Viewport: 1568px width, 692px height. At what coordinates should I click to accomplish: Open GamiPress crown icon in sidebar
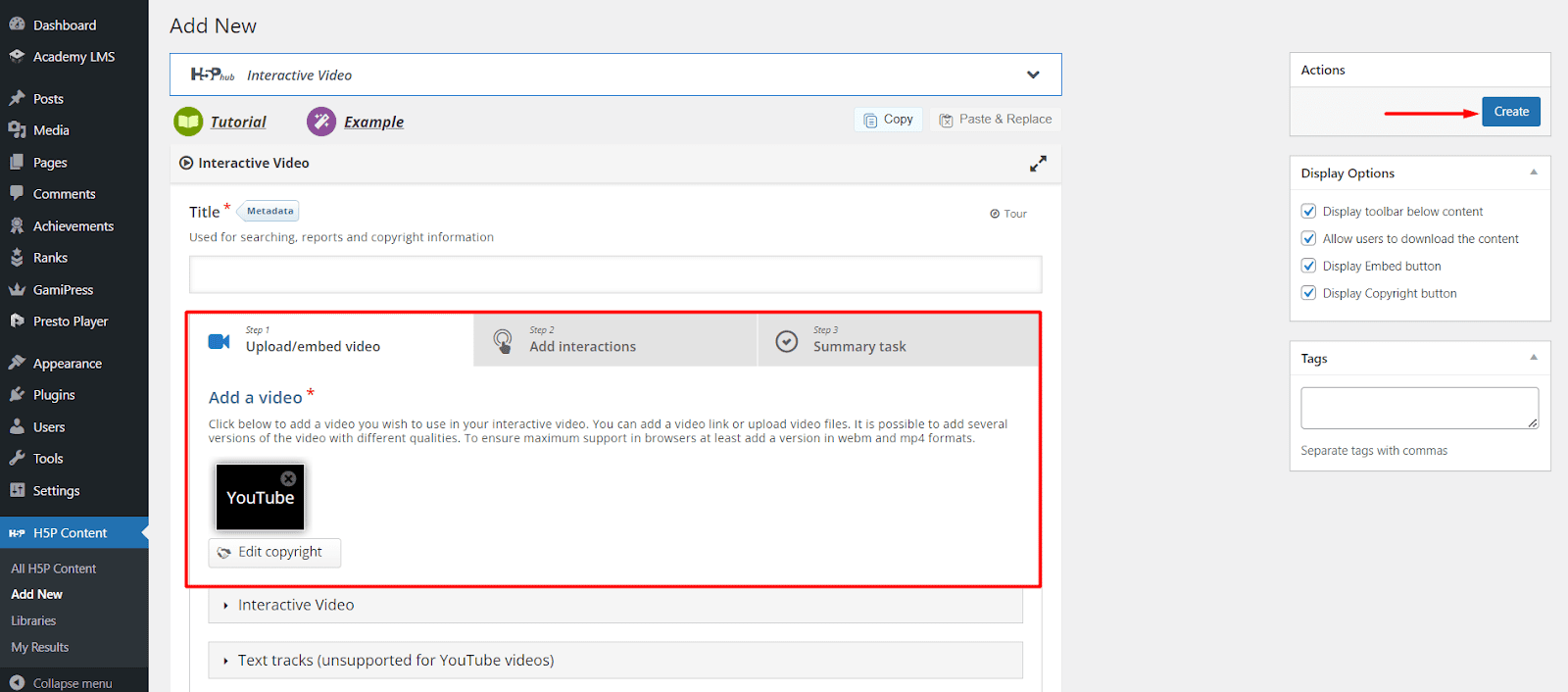(17, 290)
